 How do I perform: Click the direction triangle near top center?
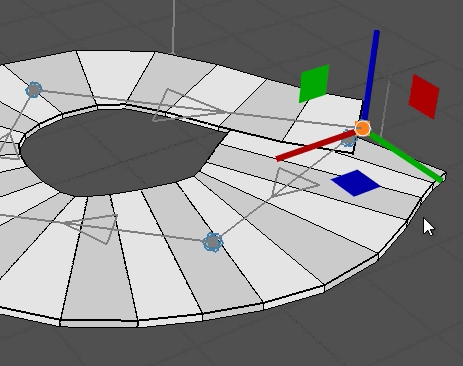point(188,105)
